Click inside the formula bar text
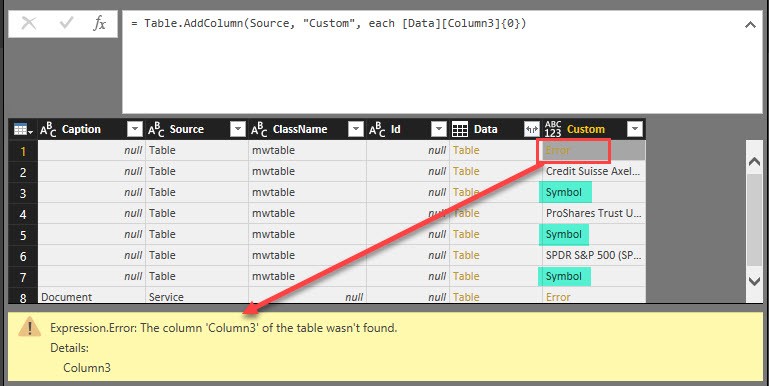Image resolution: width=769 pixels, height=386 pixels. coord(329,24)
